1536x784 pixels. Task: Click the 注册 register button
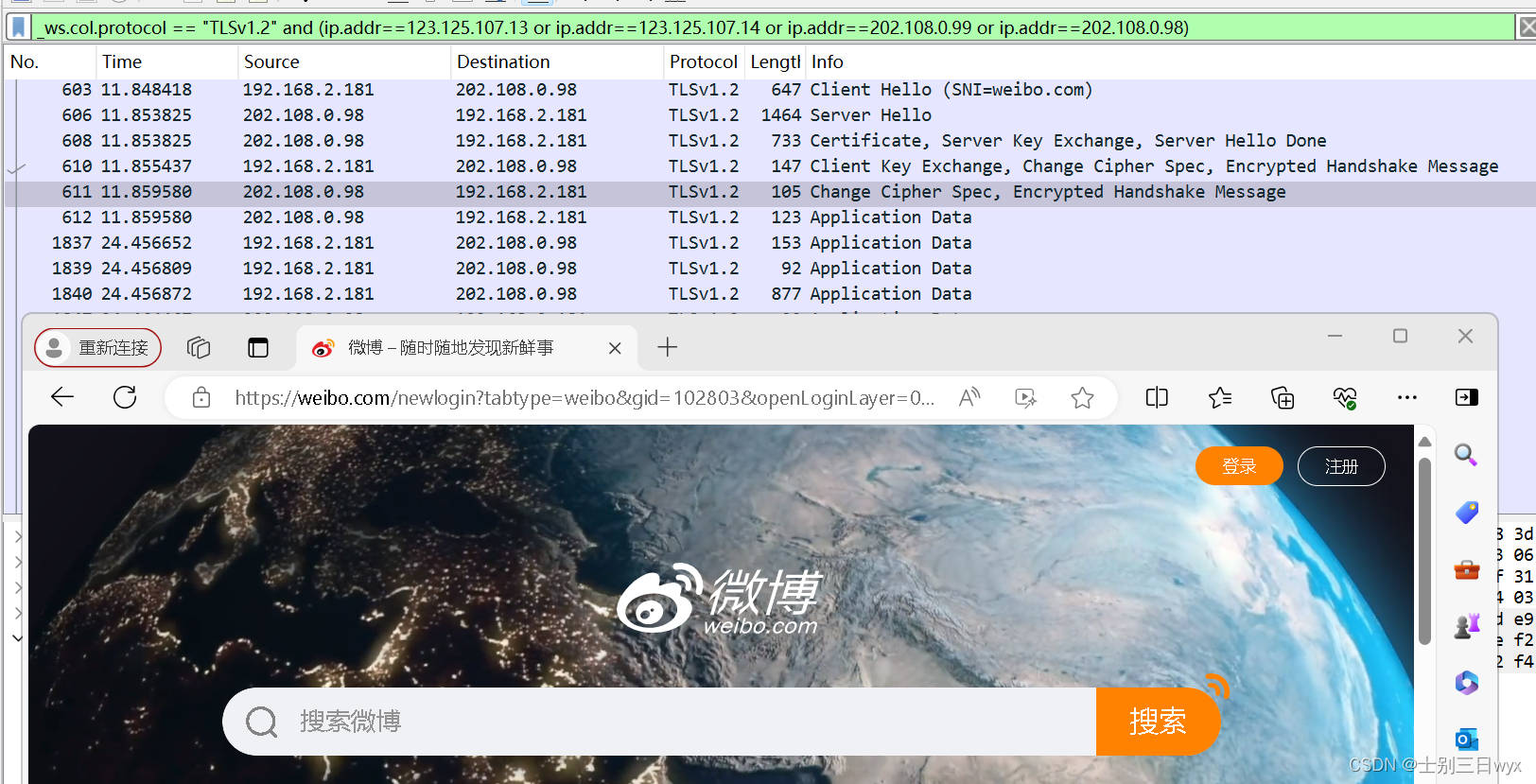pyautogui.click(x=1341, y=466)
